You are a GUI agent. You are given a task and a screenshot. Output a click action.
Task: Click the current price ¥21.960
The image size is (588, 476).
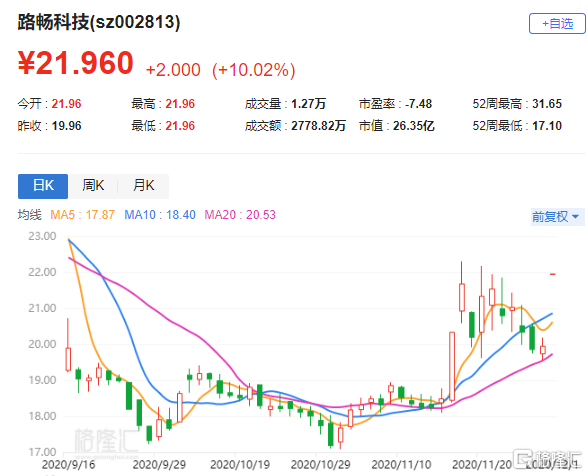pos(75,63)
